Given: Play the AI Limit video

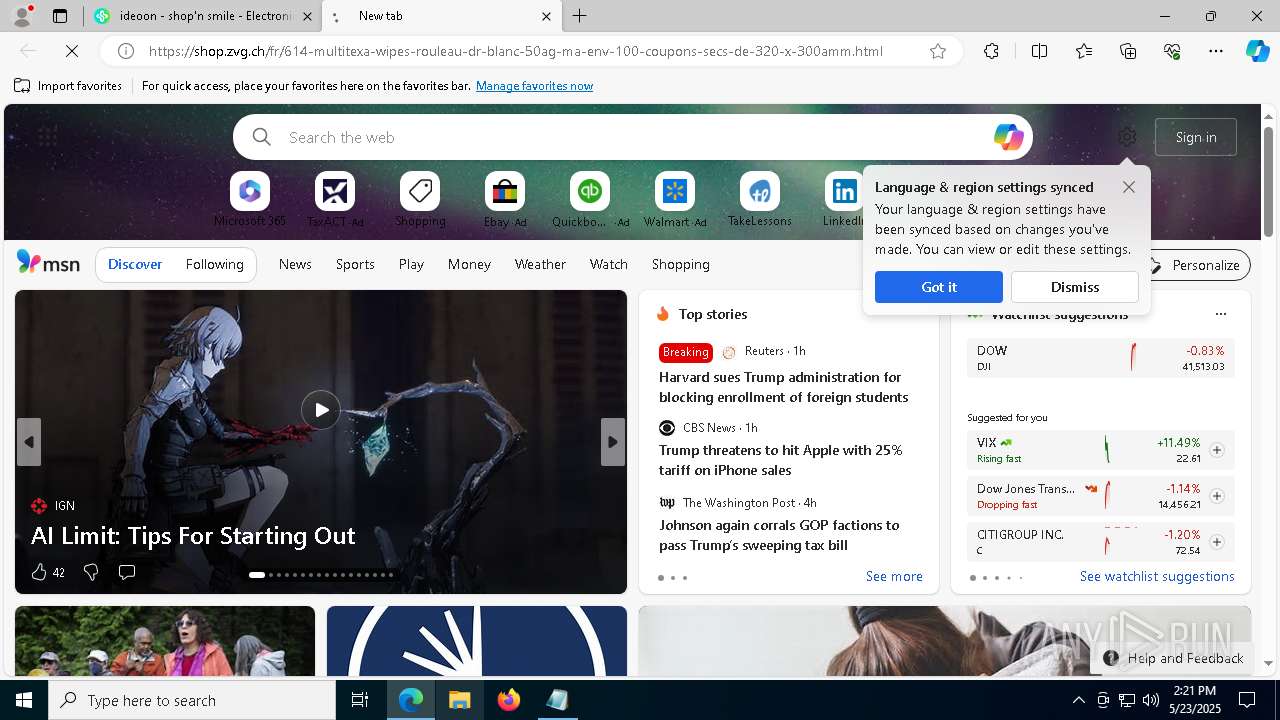Looking at the screenshot, I should (321, 410).
